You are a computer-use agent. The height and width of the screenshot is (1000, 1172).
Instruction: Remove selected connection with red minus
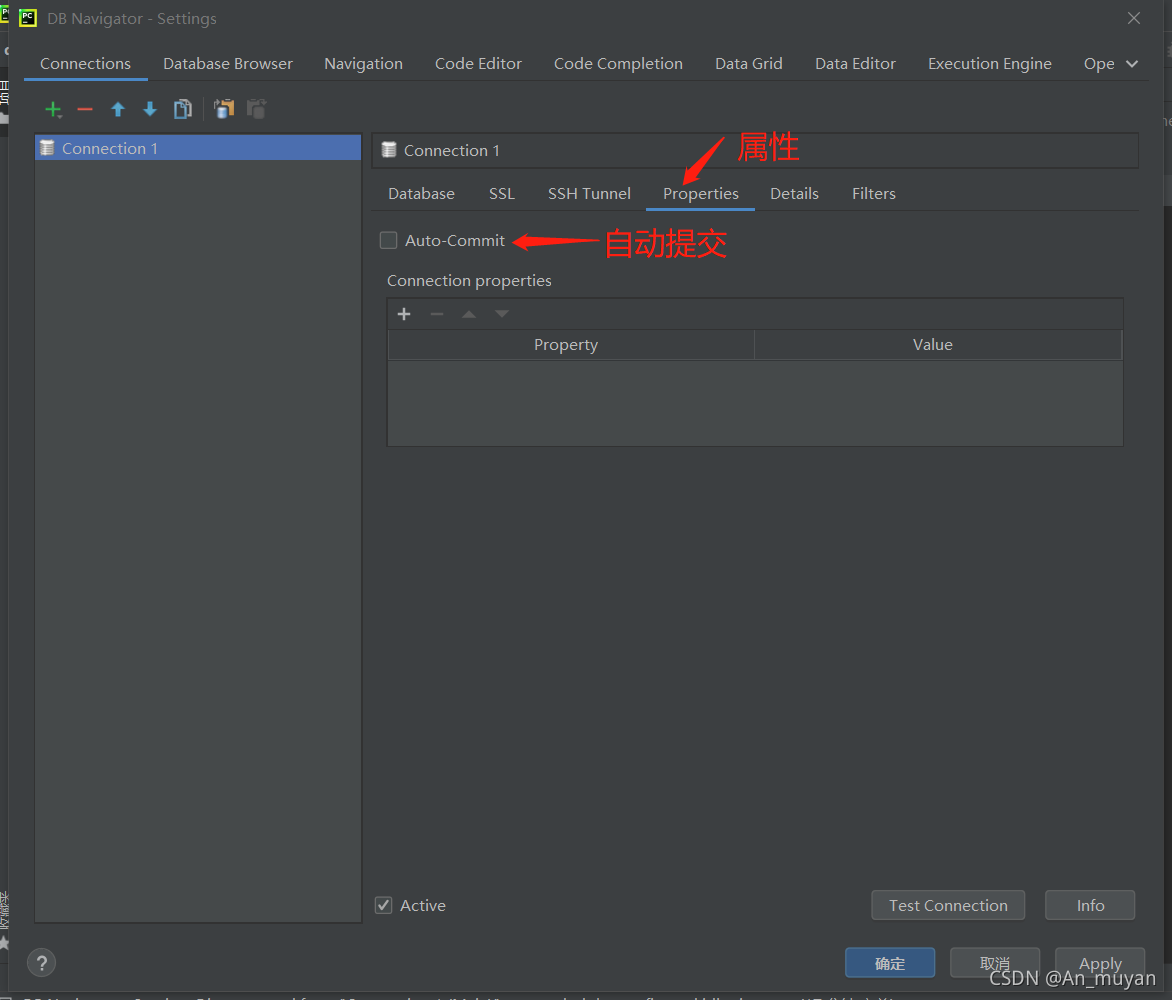[x=85, y=110]
